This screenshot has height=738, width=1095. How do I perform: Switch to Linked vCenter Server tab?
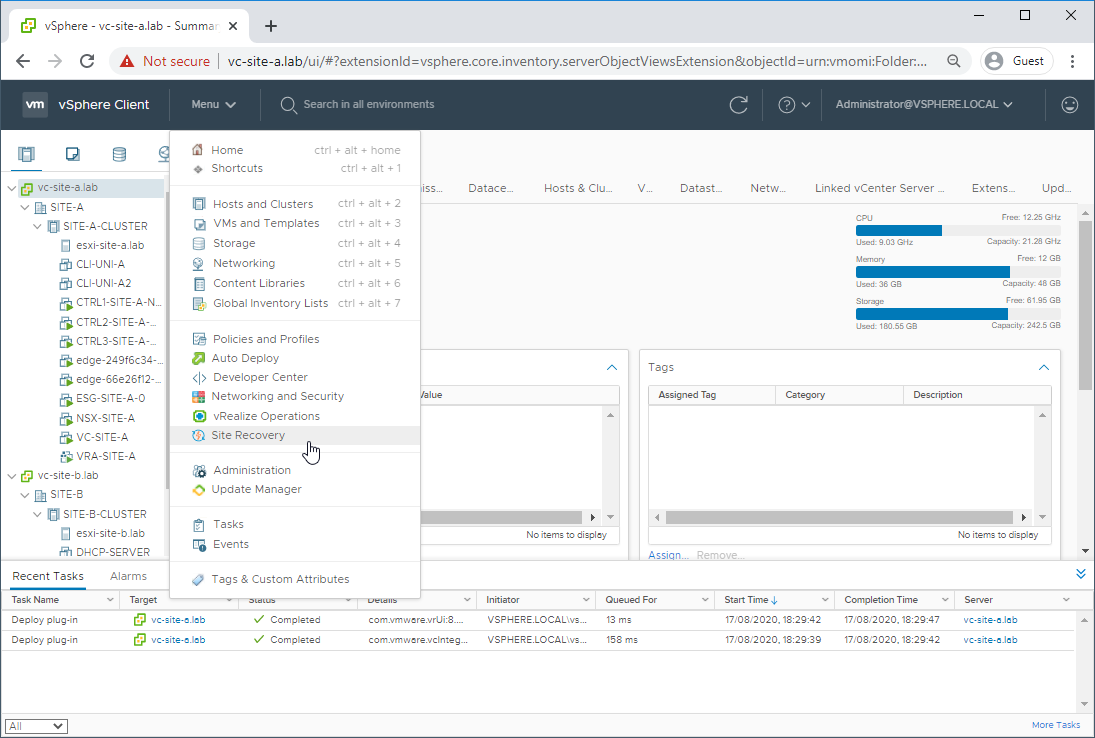click(879, 188)
